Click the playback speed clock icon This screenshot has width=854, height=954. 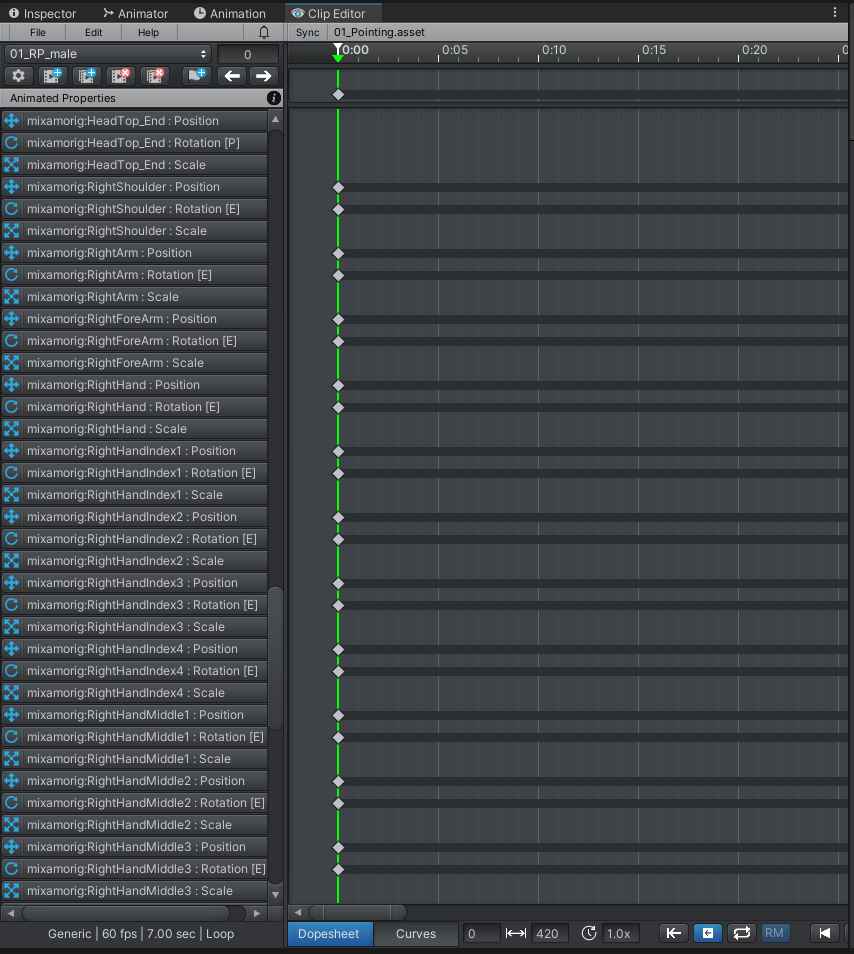coord(589,933)
